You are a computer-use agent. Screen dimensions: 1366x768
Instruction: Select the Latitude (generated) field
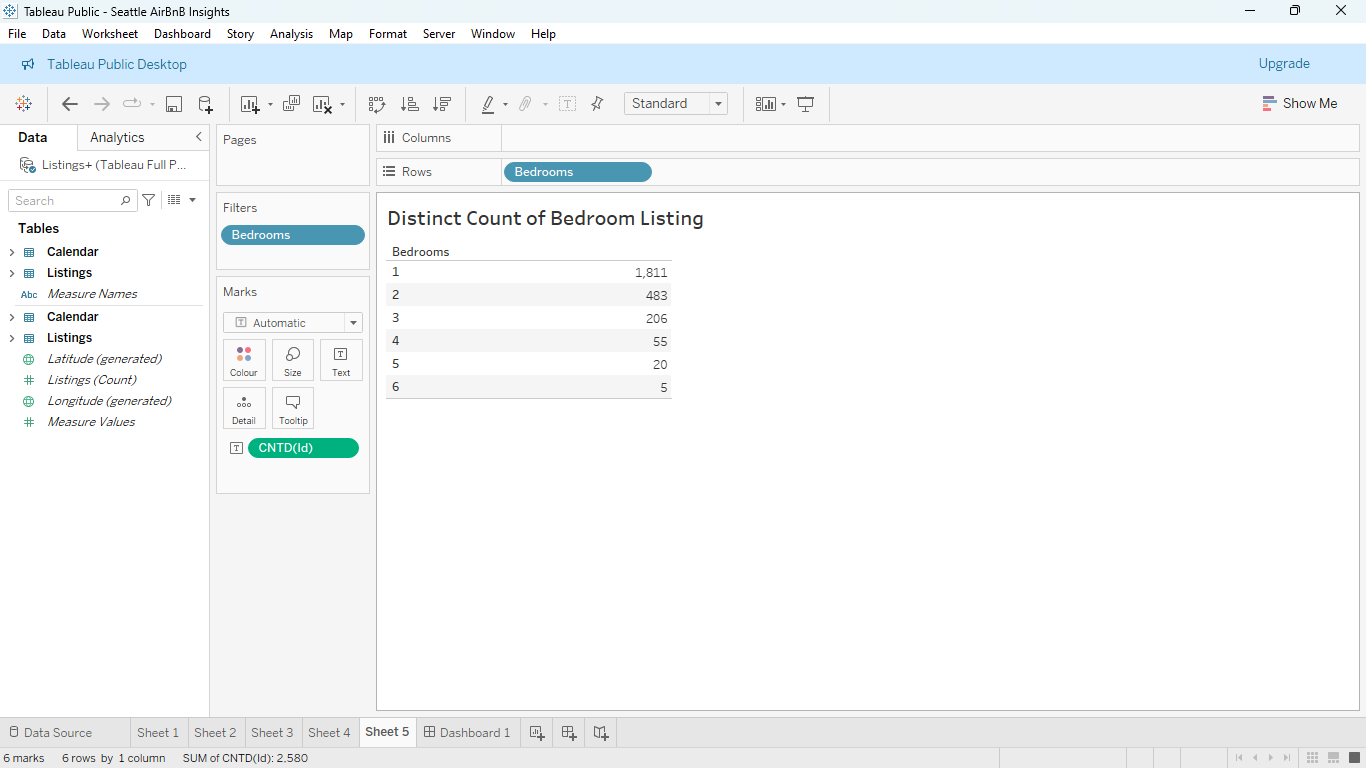tap(105, 359)
